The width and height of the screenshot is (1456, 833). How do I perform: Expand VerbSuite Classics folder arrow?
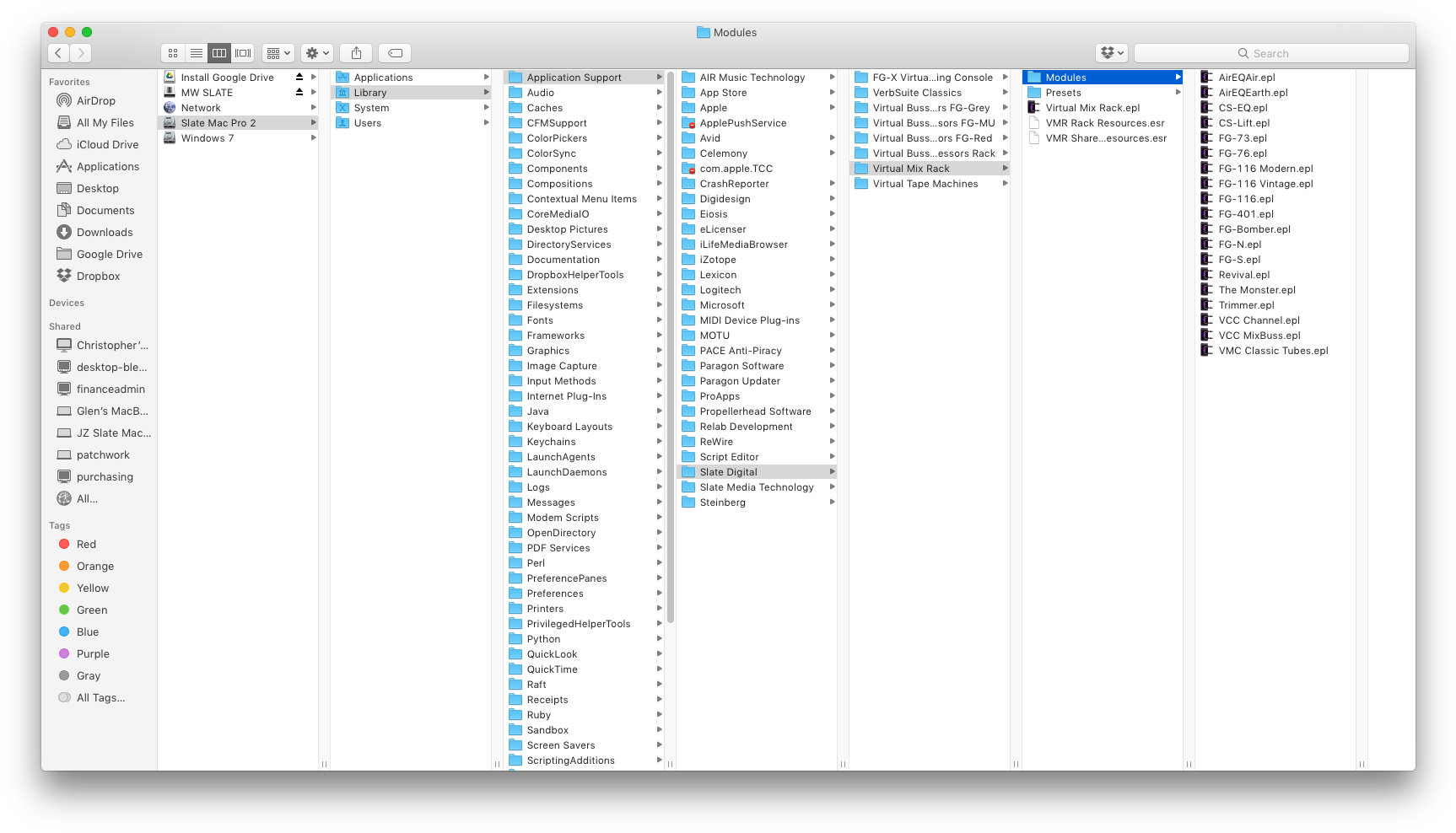(1005, 92)
